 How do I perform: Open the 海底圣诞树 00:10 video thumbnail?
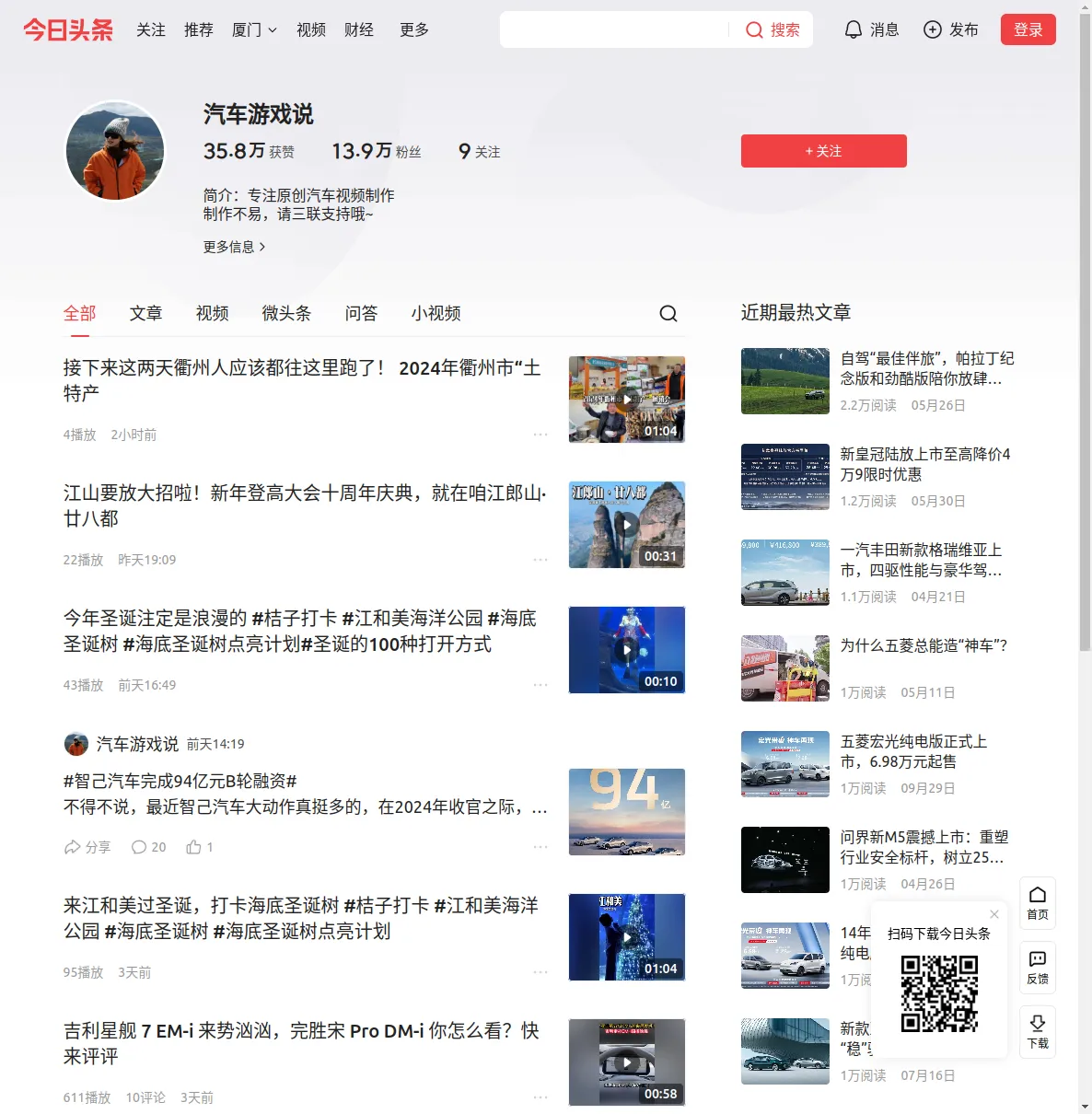click(627, 650)
